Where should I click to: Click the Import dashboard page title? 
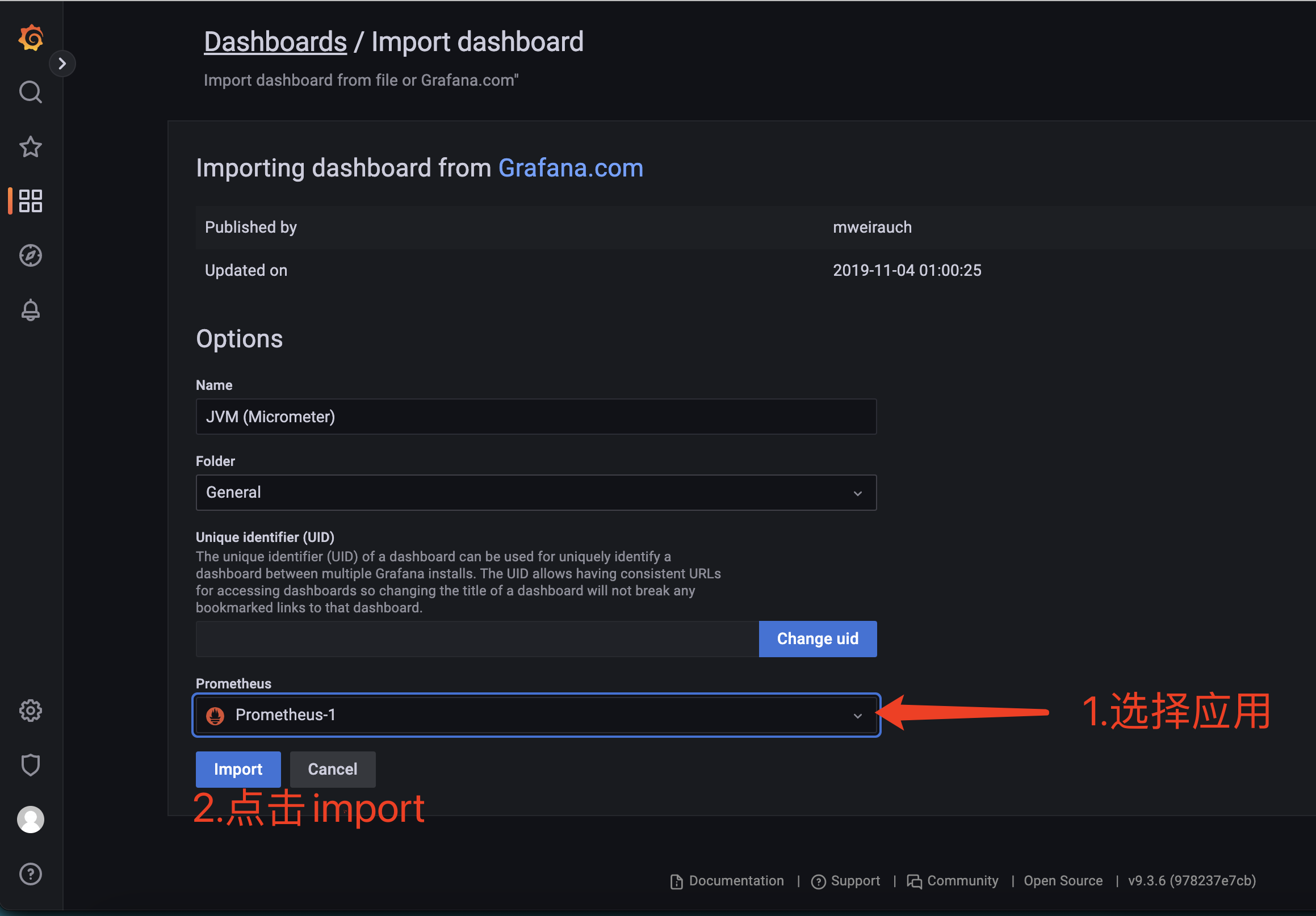477,42
